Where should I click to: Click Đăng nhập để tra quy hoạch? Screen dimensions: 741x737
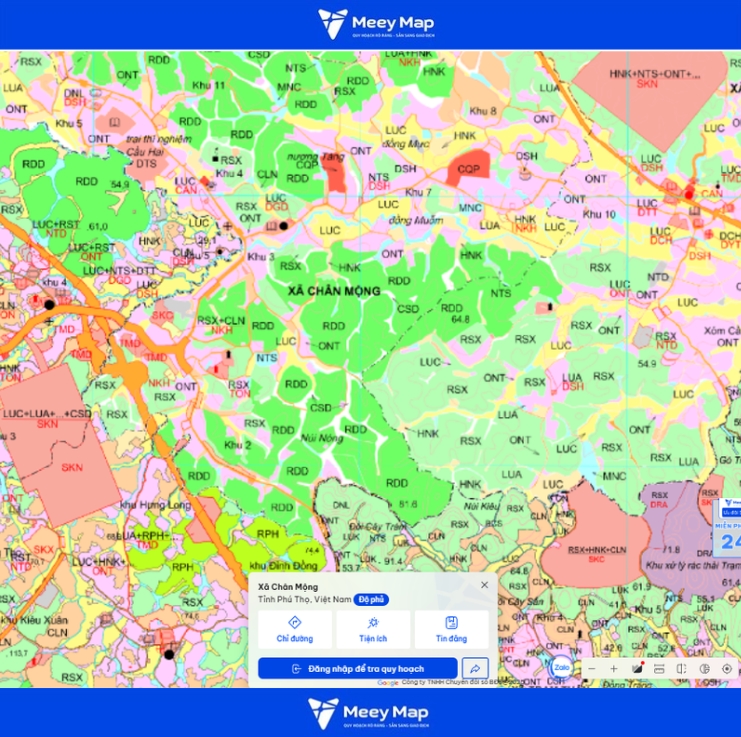(358, 668)
